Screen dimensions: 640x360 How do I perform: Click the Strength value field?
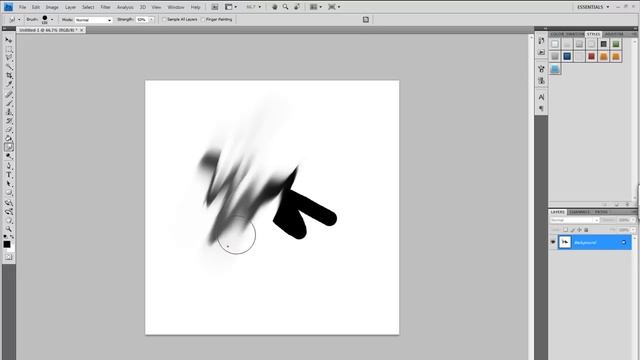point(142,20)
